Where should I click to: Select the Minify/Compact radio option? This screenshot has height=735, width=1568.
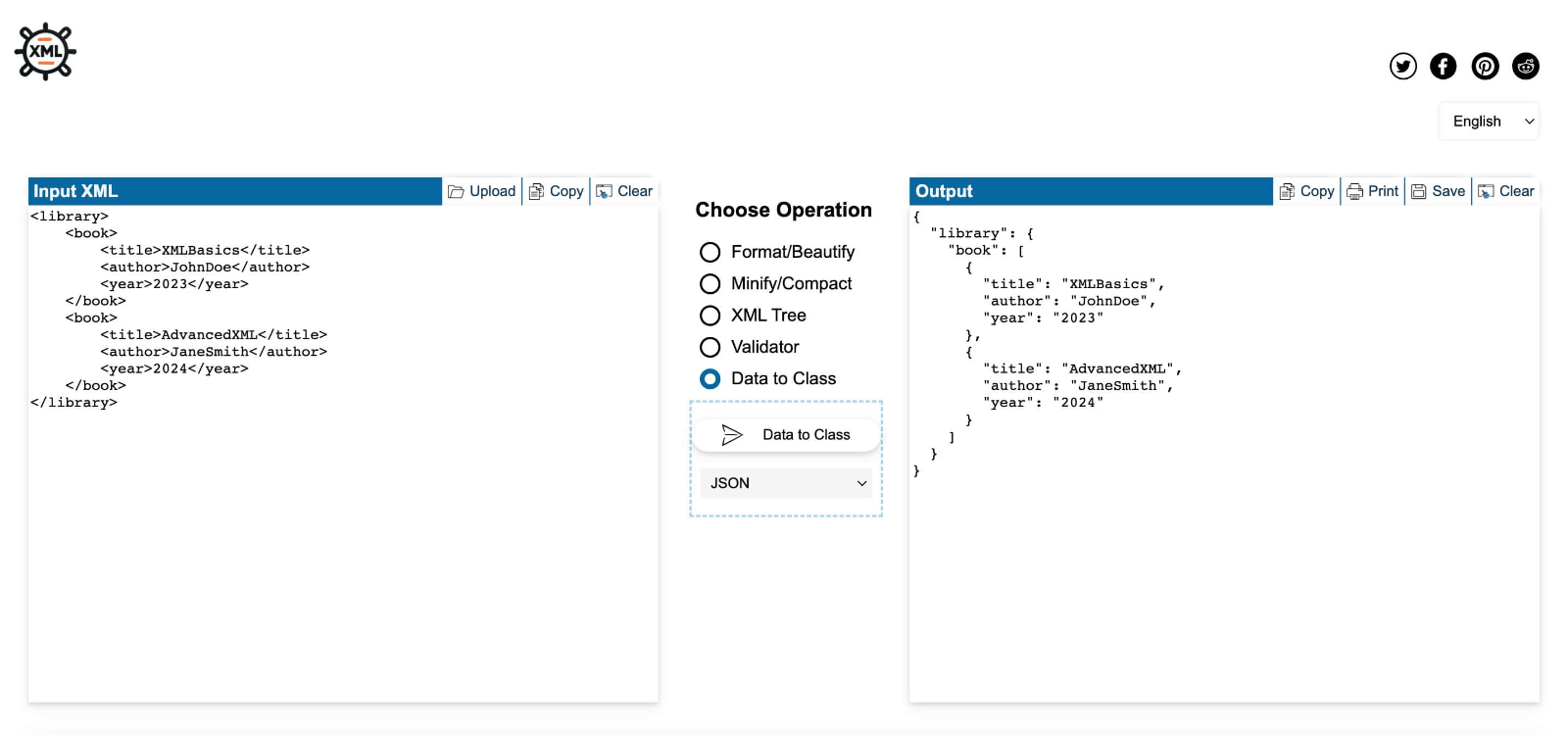pyautogui.click(x=710, y=283)
